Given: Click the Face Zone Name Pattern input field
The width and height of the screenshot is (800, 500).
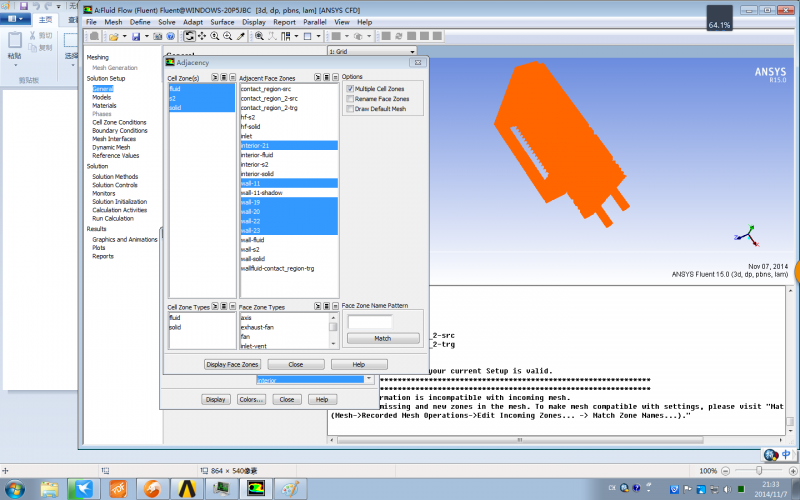Looking at the screenshot, I should [370, 321].
